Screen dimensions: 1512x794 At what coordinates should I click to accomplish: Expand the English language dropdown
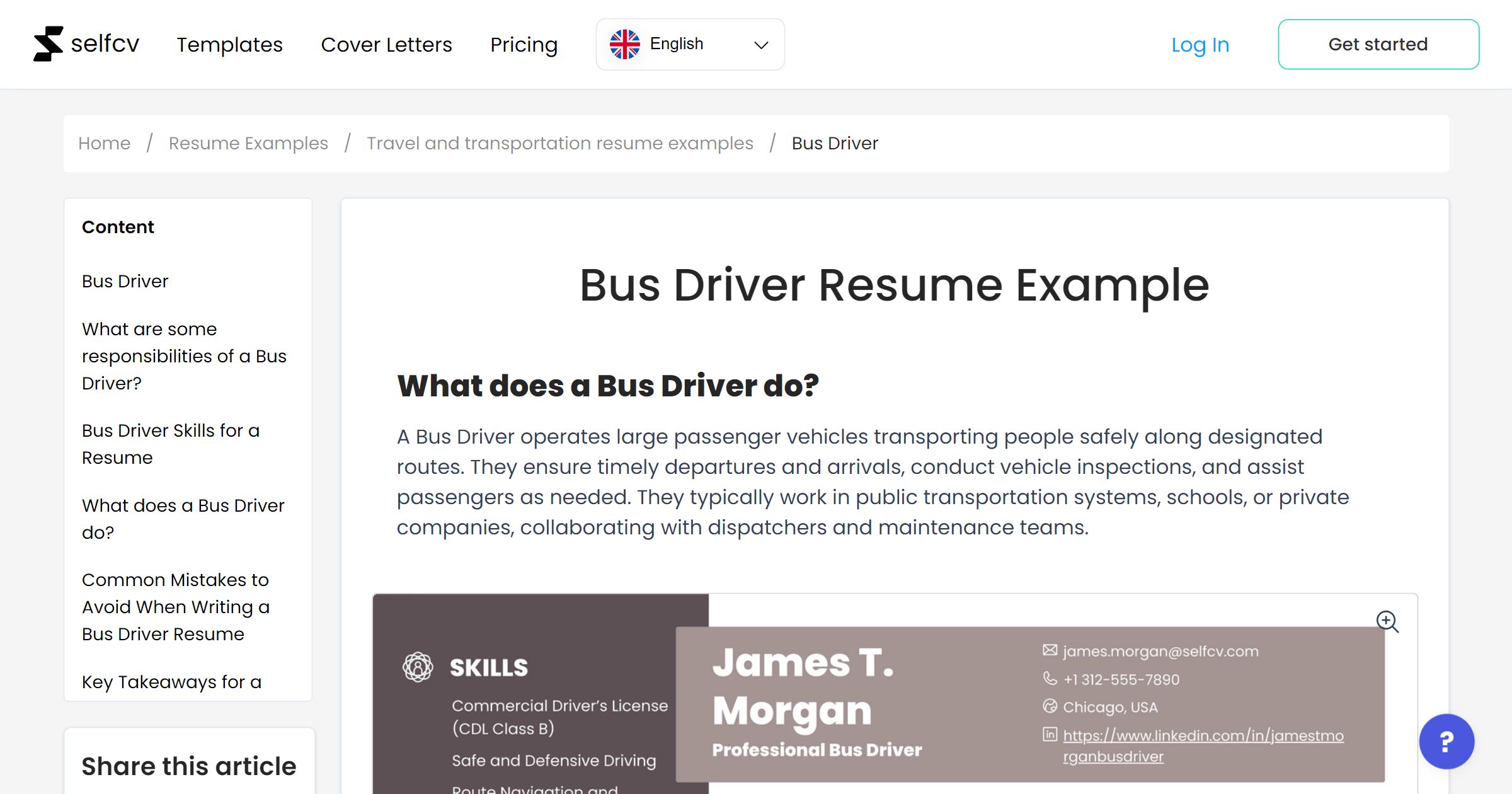pyautogui.click(x=690, y=44)
